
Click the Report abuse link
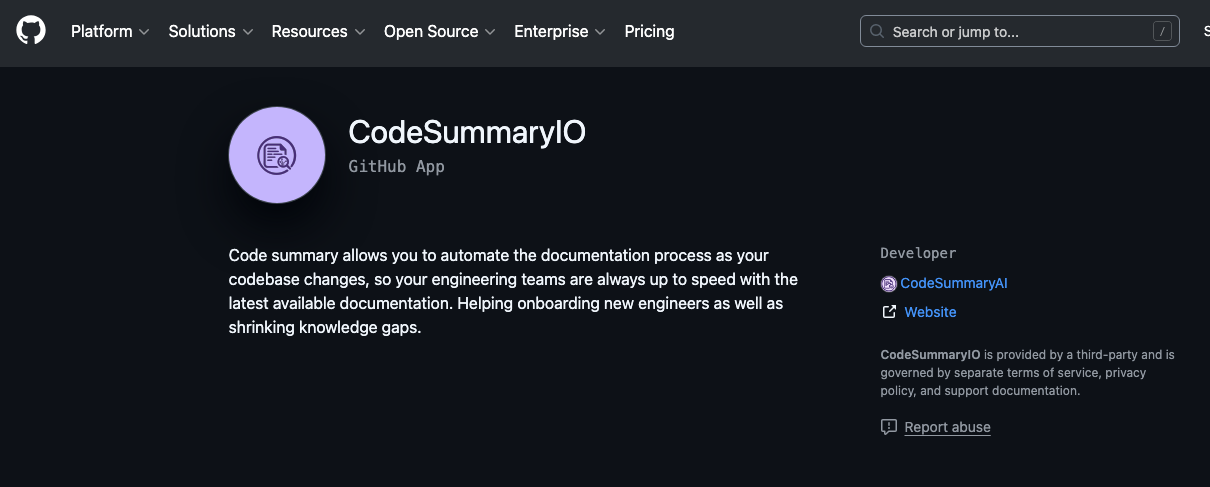point(947,427)
